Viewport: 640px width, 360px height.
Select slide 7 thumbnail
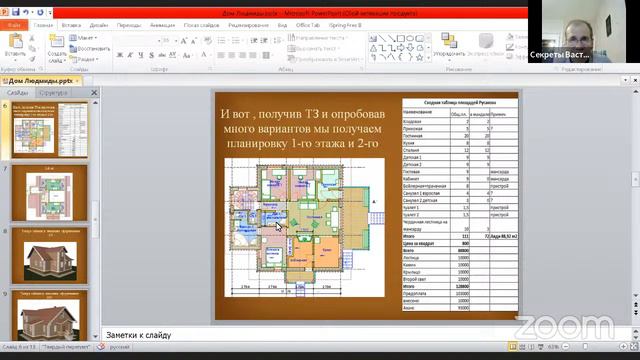(x=49, y=193)
